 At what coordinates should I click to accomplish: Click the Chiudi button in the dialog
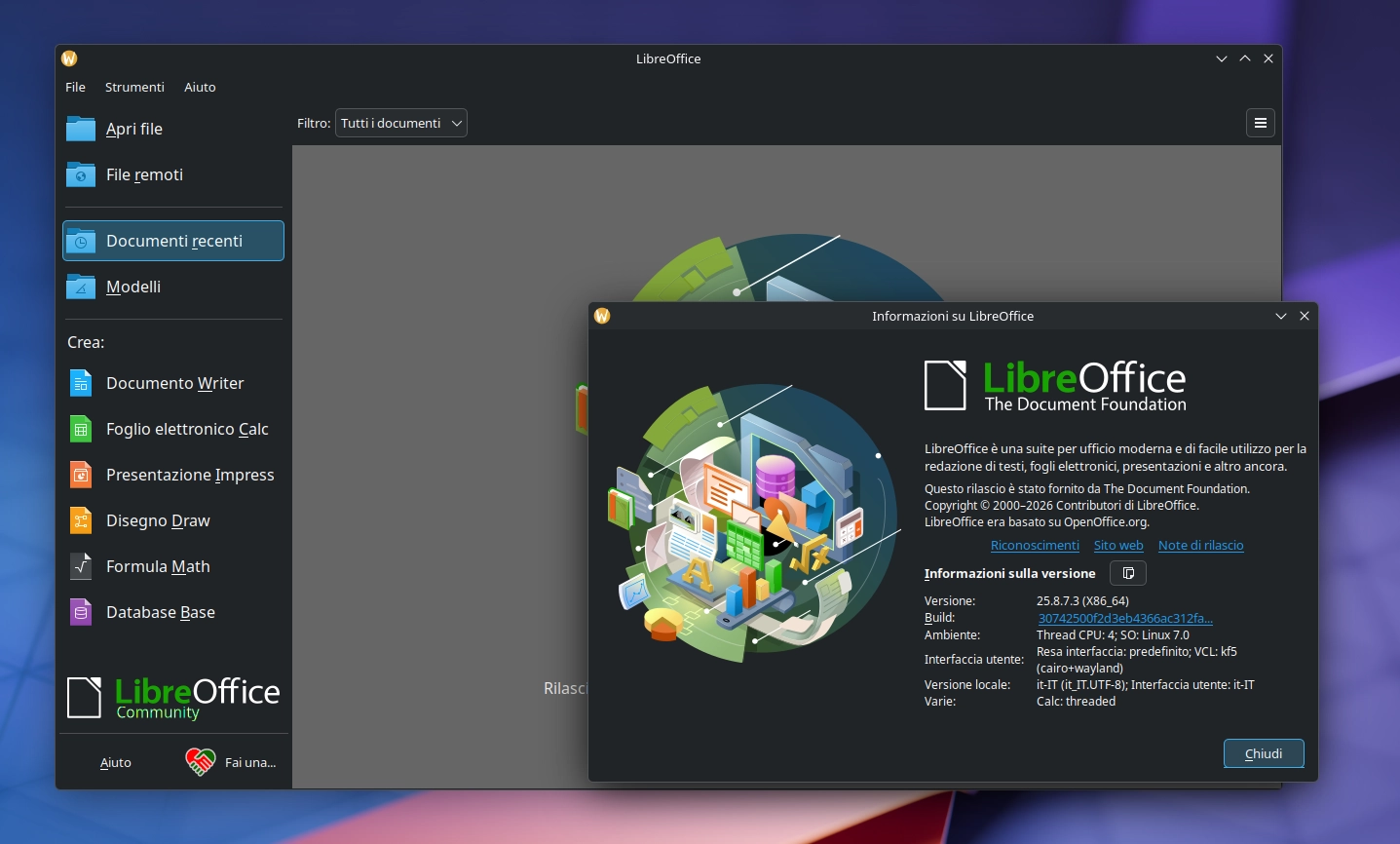click(1264, 753)
